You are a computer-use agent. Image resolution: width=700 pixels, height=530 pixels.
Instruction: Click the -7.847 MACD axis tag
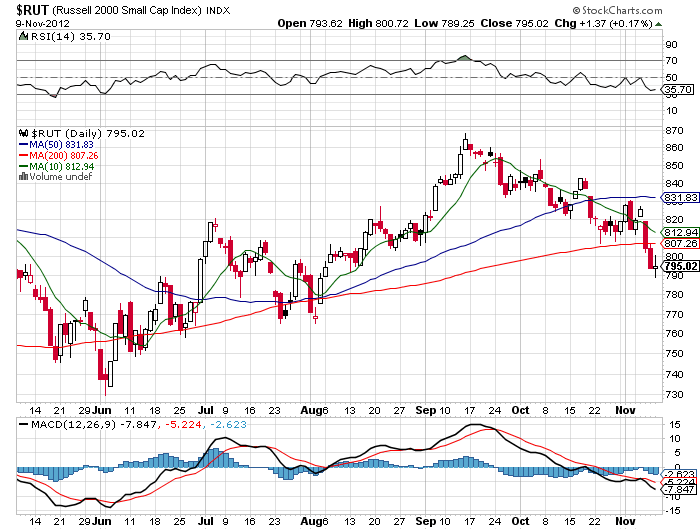(680, 490)
